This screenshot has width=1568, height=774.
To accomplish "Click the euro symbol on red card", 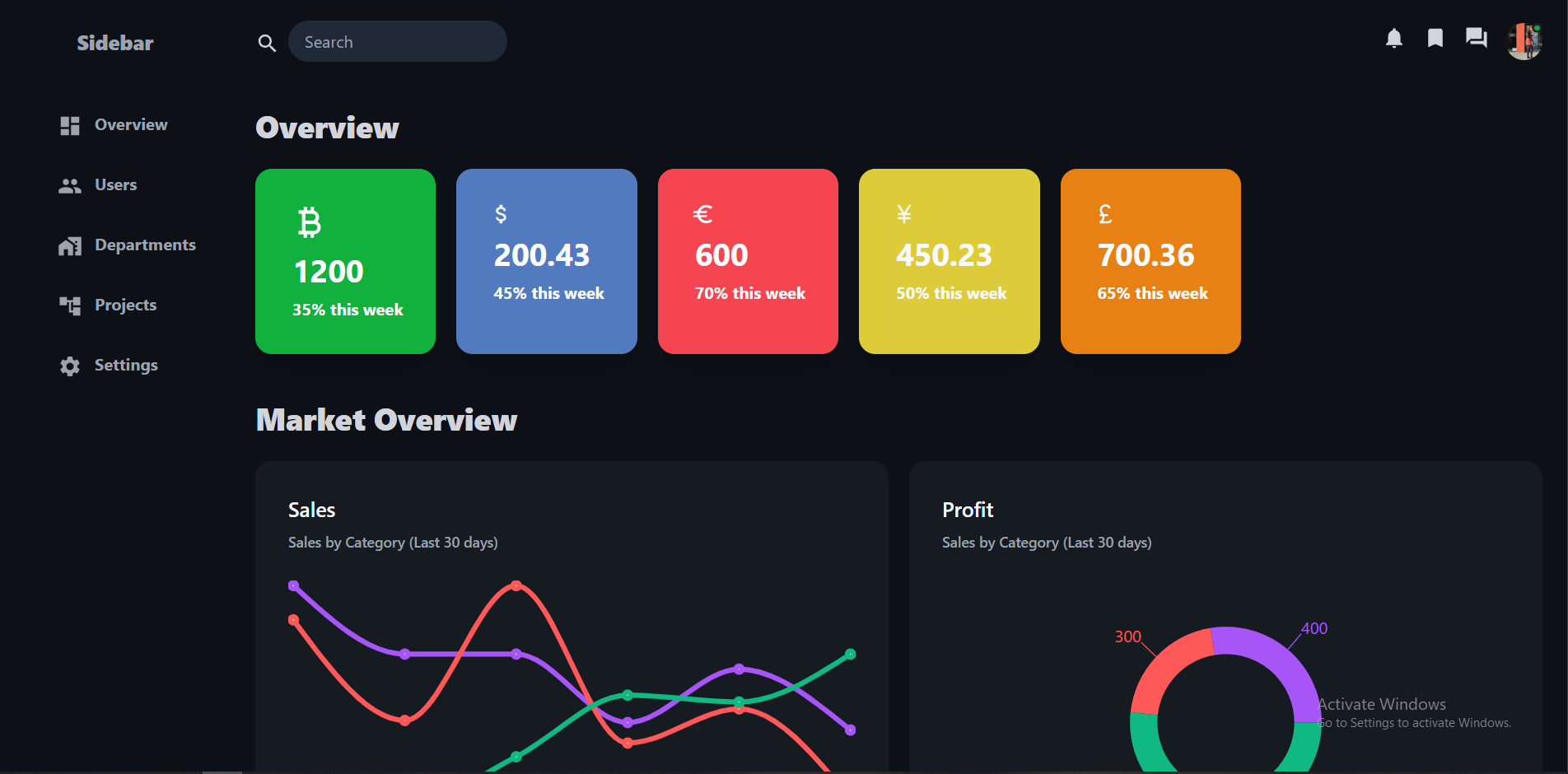I will click(702, 214).
